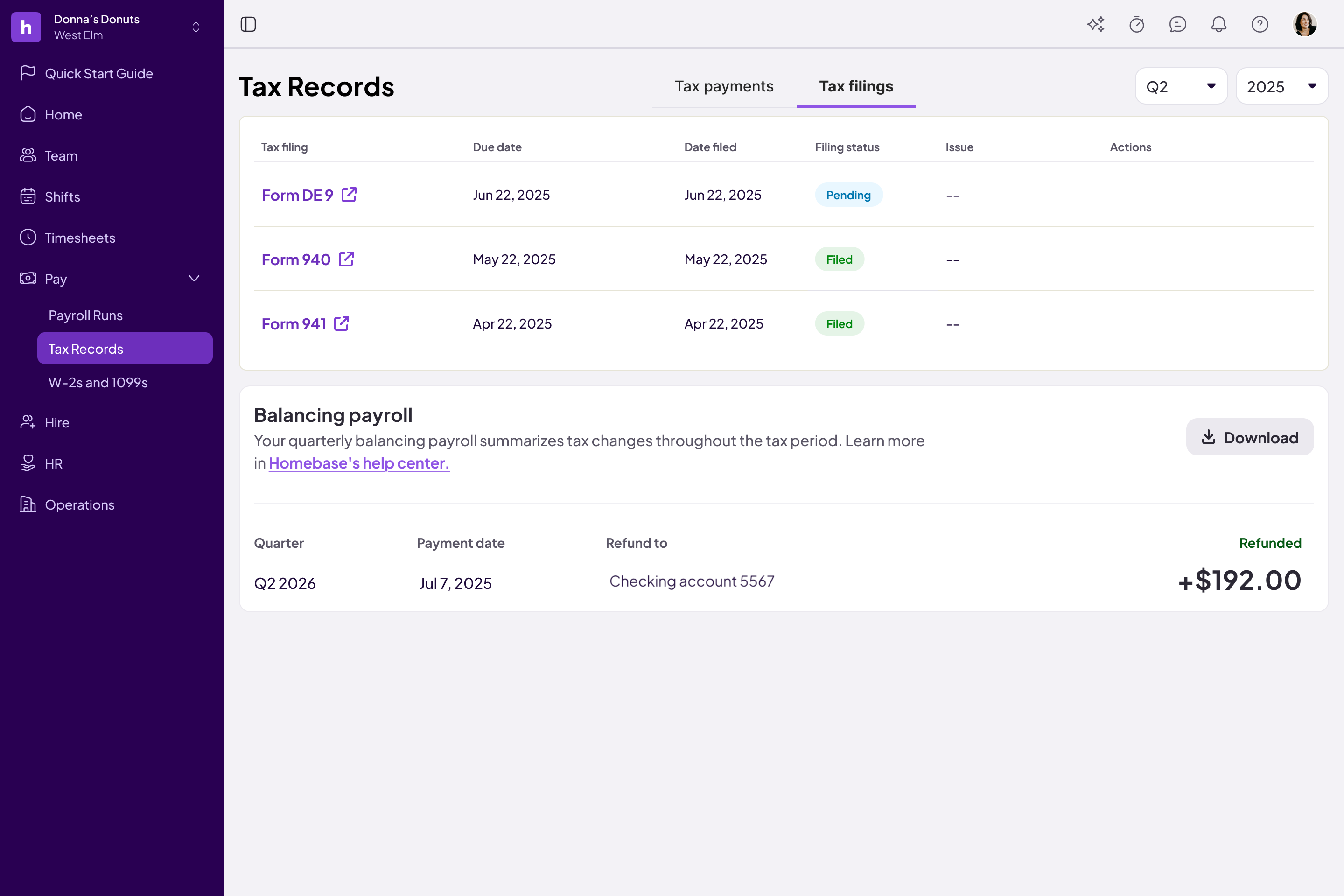This screenshot has height=896, width=1344.
Task: Download the balancing payroll report
Action: (x=1250, y=437)
